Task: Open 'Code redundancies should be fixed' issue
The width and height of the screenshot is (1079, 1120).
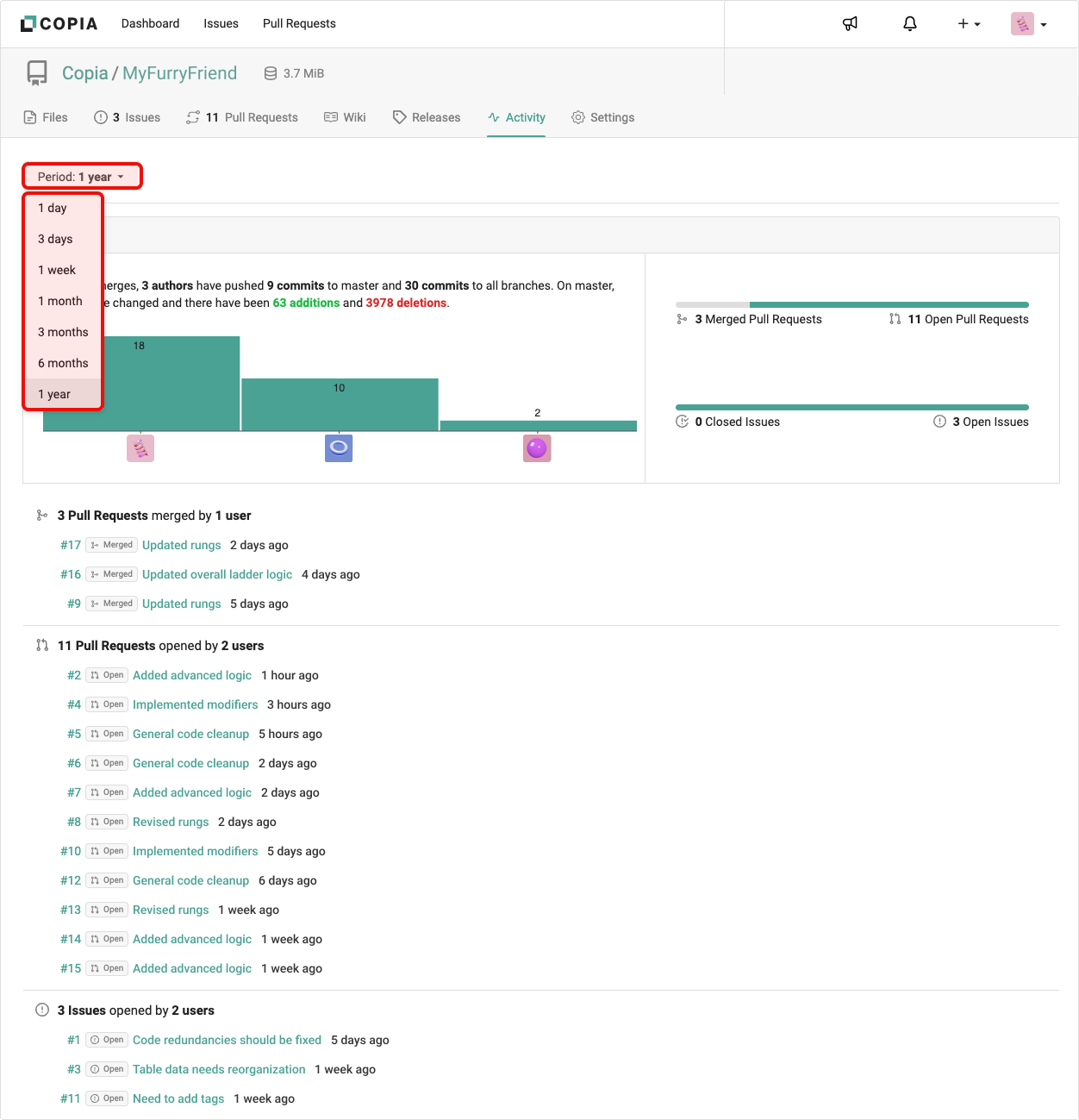Action: click(227, 1040)
